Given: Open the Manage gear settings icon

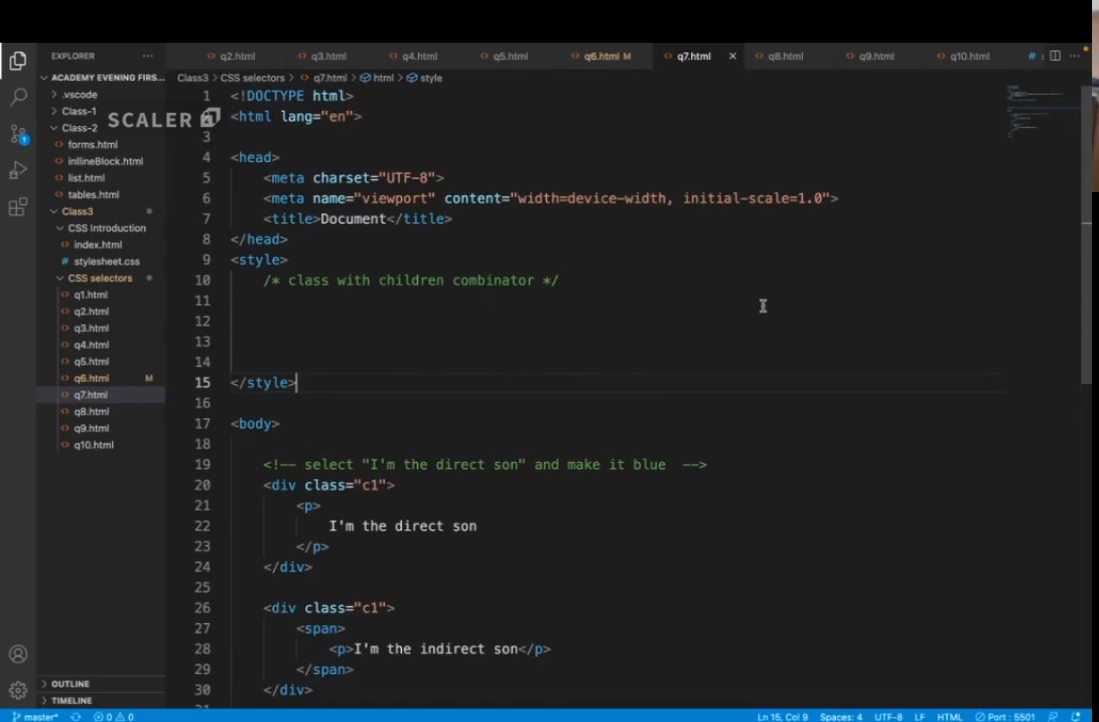Looking at the screenshot, I should (18, 690).
